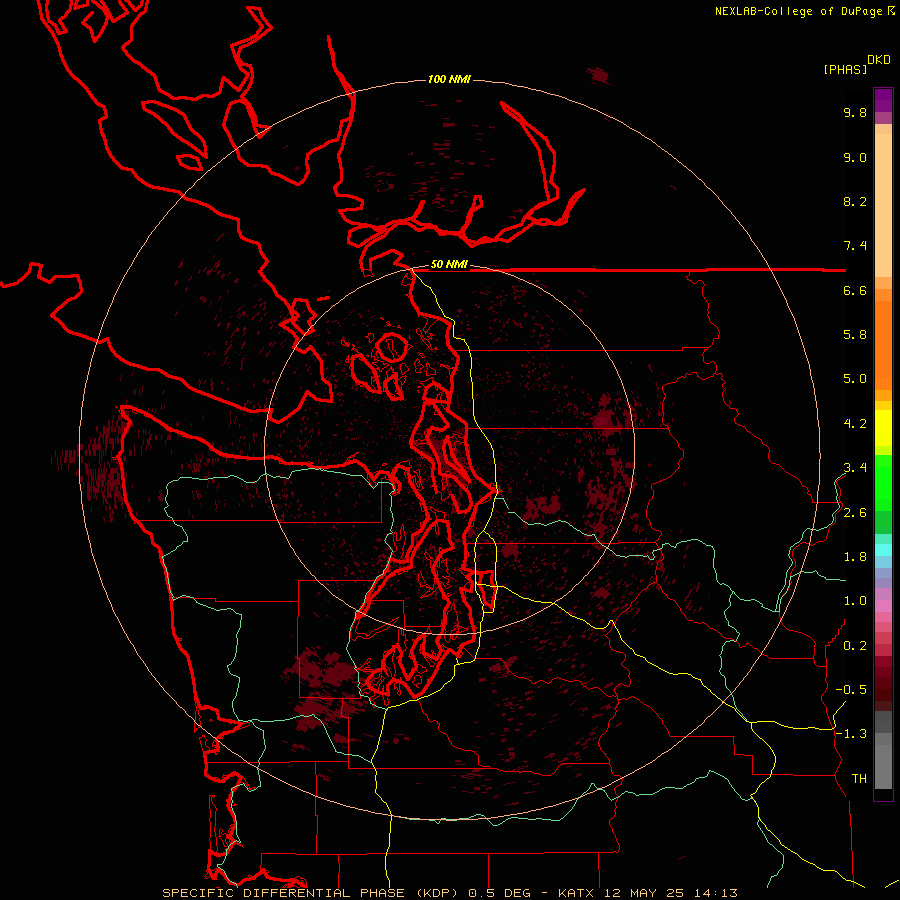Click the 4.2 scale value

[855, 424]
